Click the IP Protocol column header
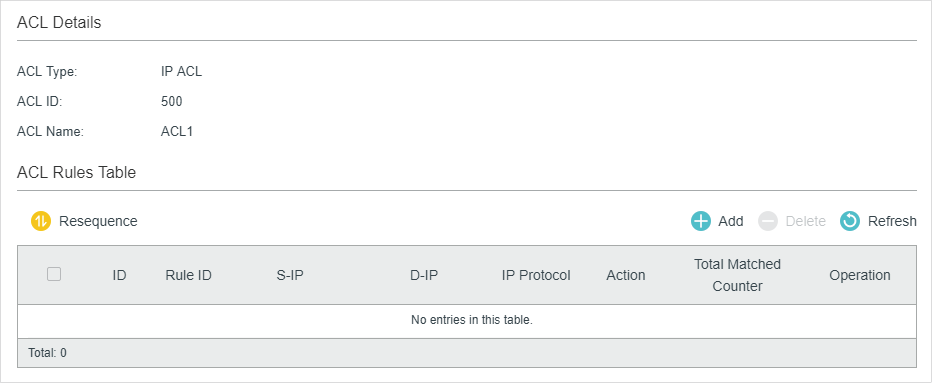This screenshot has width=932, height=383. coord(536,275)
